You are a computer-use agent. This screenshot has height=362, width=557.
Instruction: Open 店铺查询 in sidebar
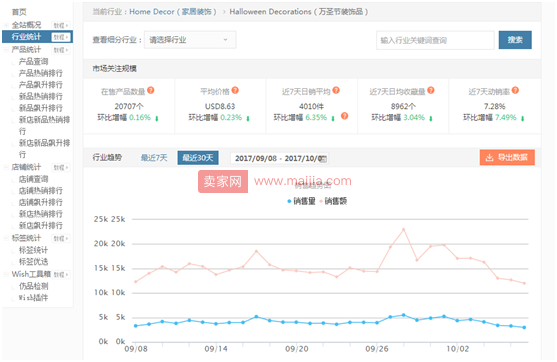[x=33, y=179]
